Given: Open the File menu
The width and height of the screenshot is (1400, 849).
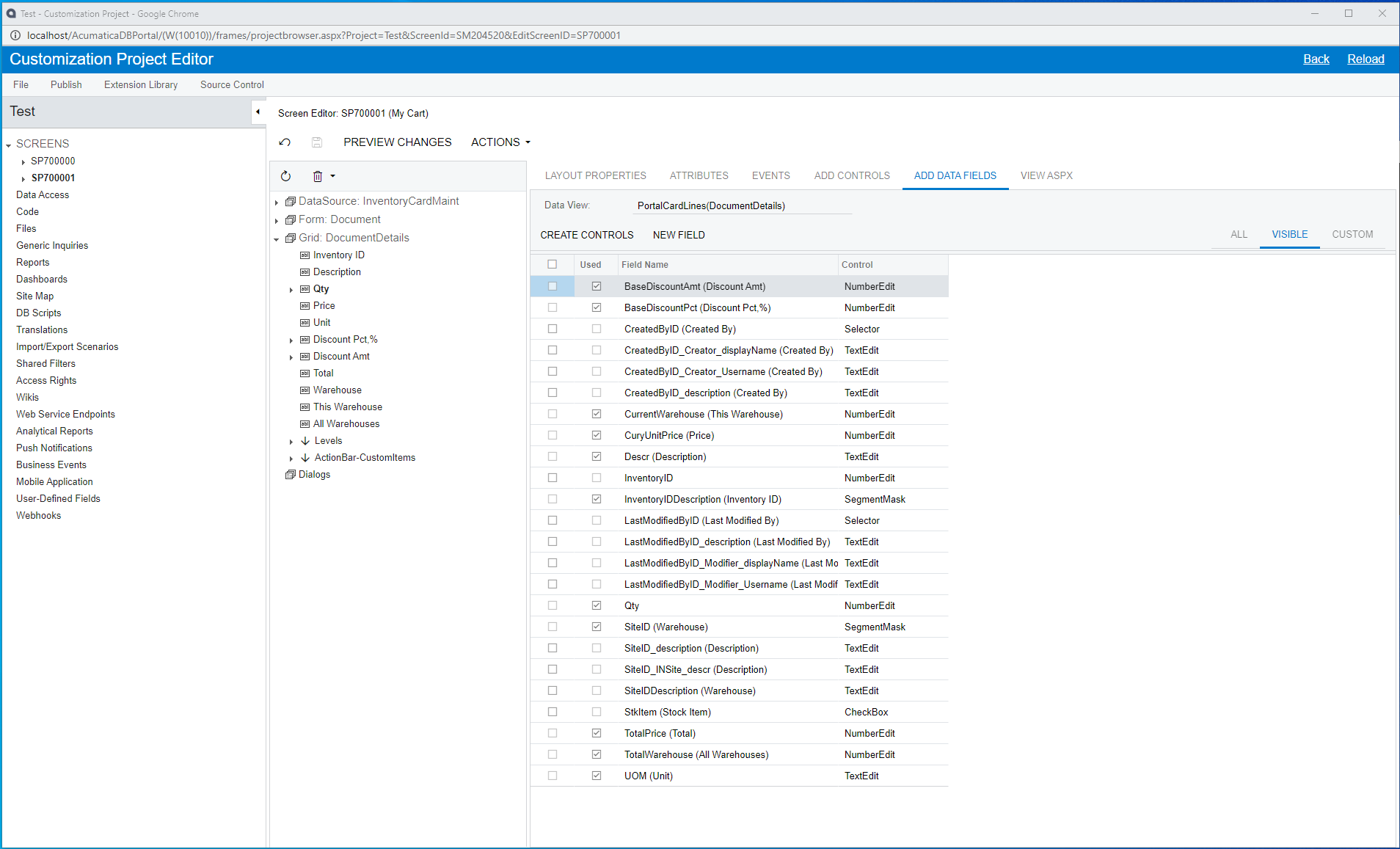Looking at the screenshot, I should (x=21, y=84).
